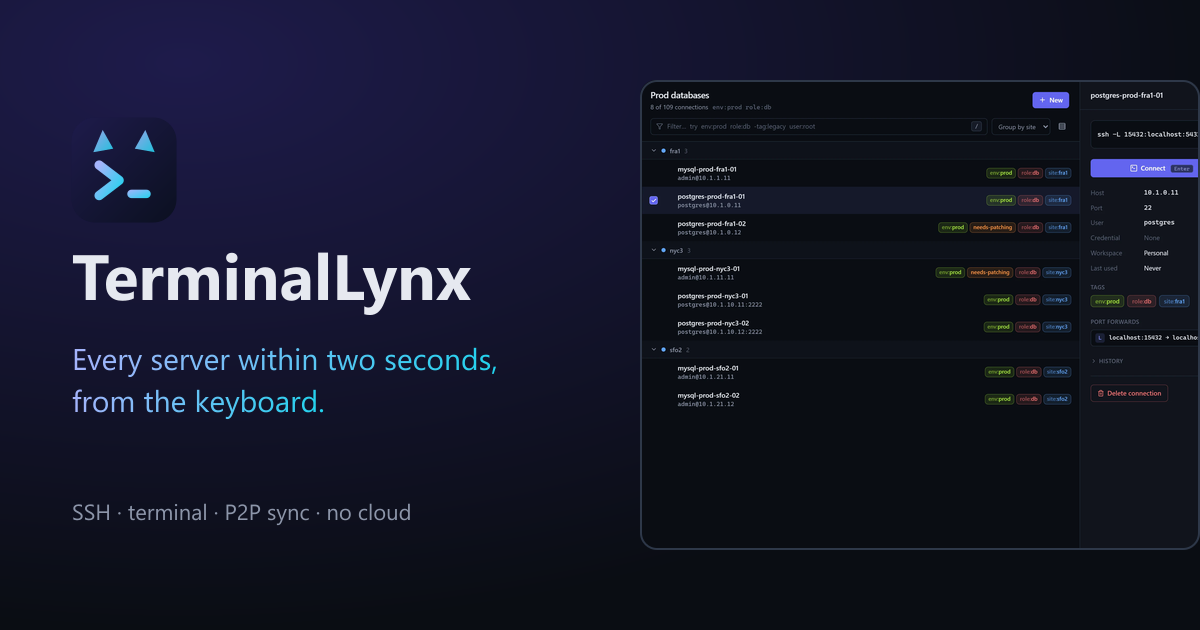Select postgres-prod-nyc3-01 connection row

[x=860, y=299]
